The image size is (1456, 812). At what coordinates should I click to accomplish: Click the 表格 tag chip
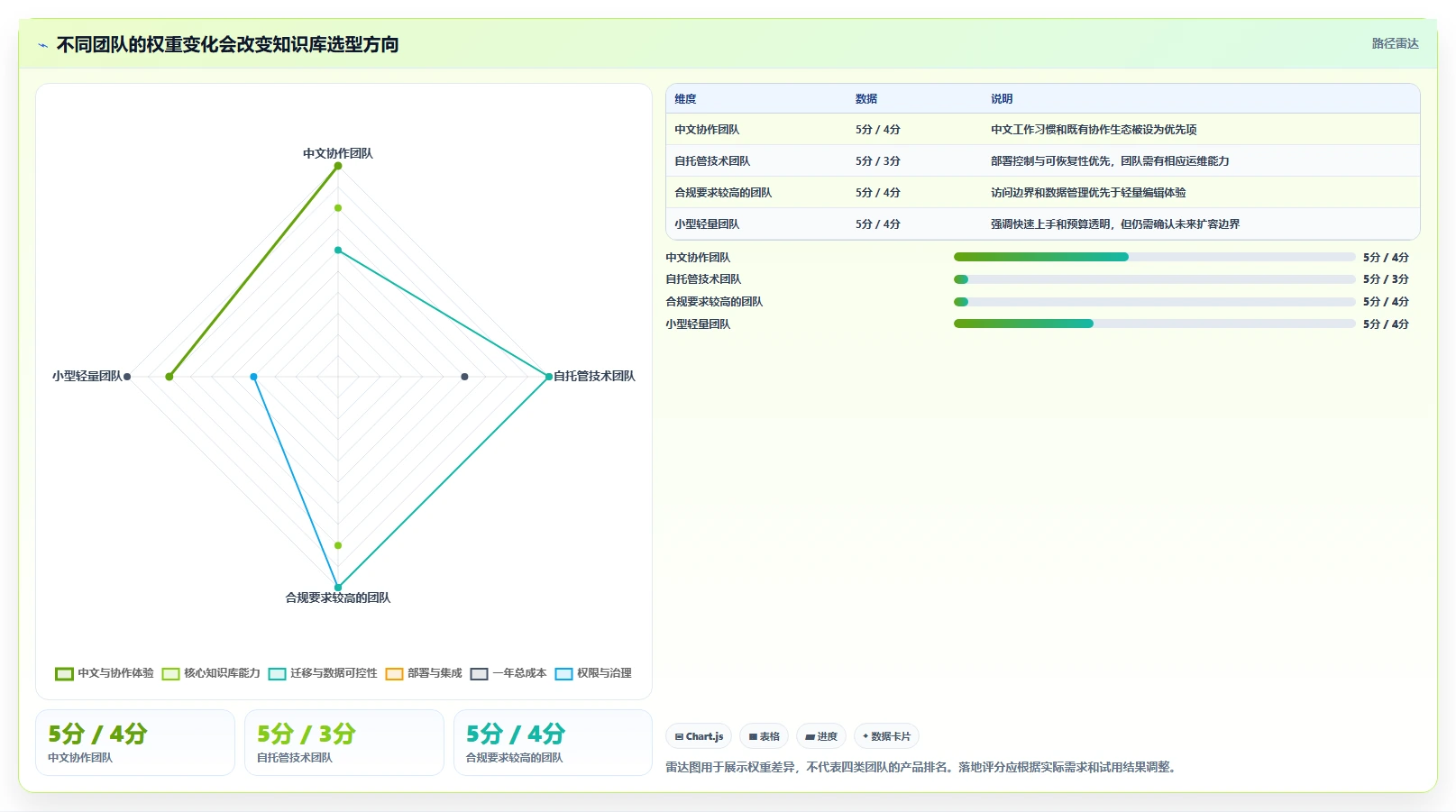(764, 736)
